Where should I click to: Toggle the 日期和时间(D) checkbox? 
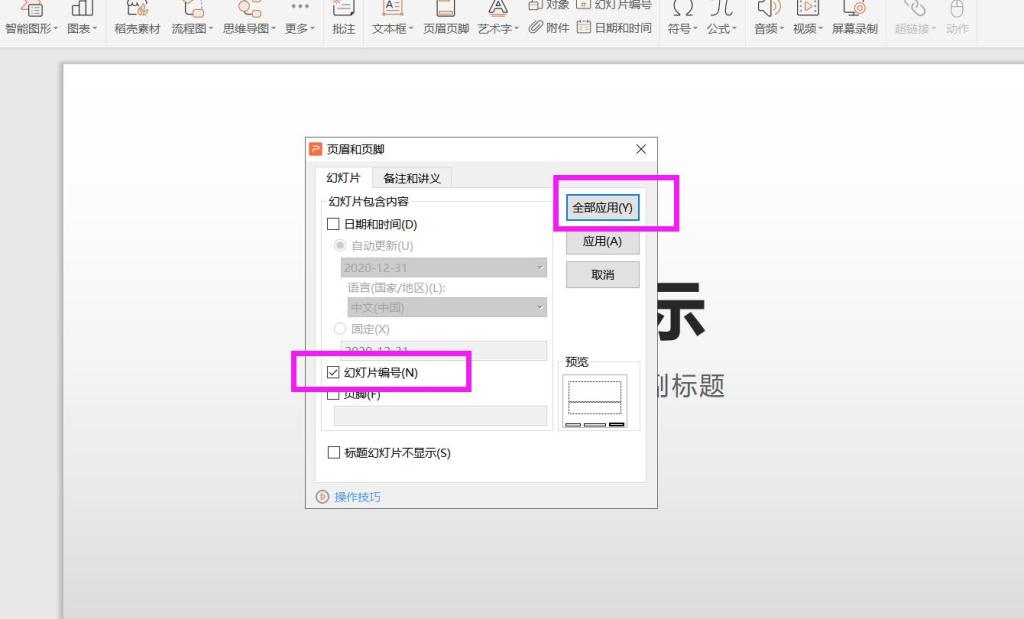333,224
